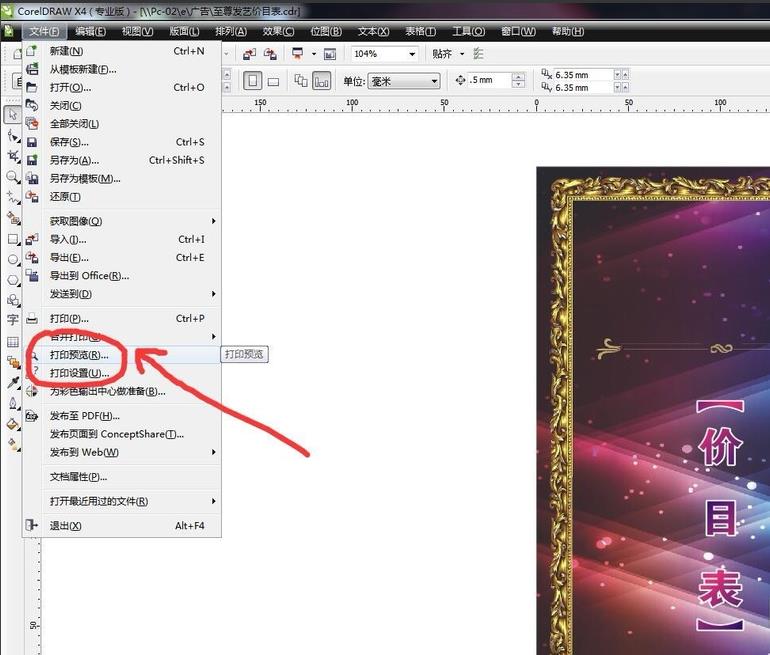Screen dimensions: 770x655
Task: Open the 104% zoom level dropdown
Action: [412, 54]
